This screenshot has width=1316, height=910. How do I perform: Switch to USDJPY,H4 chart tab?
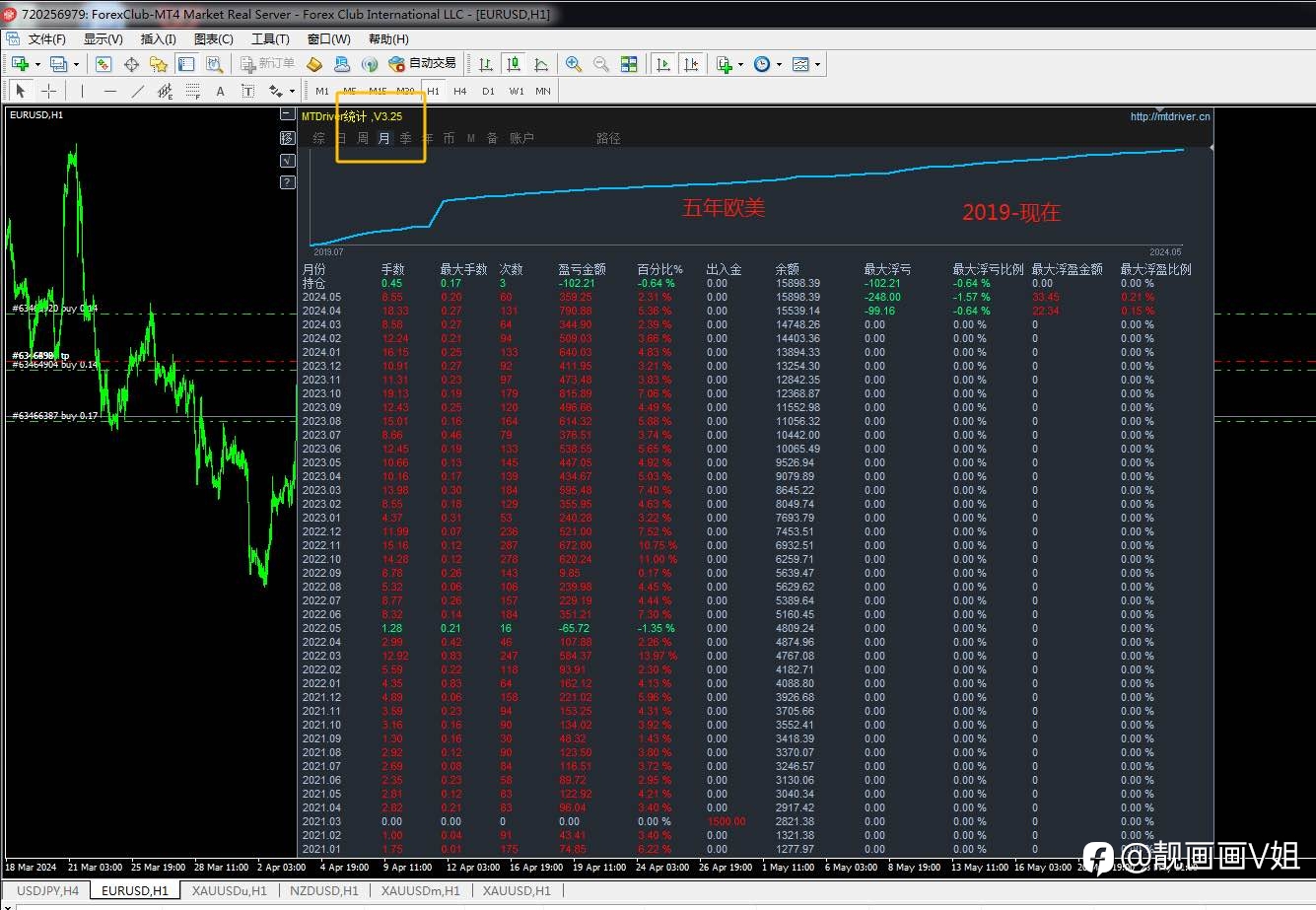[x=48, y=890]
